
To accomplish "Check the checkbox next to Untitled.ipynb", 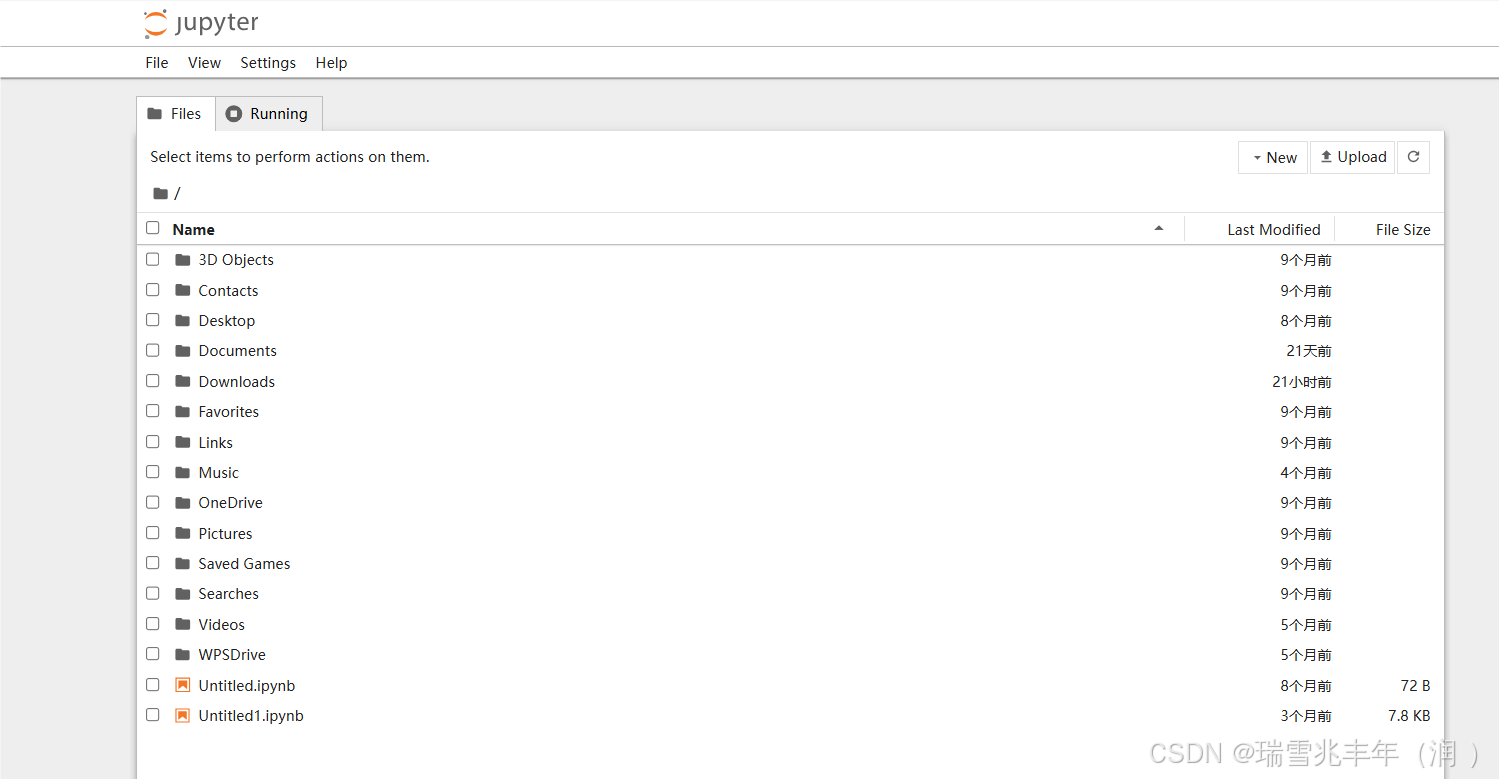I will click(152, 684).
